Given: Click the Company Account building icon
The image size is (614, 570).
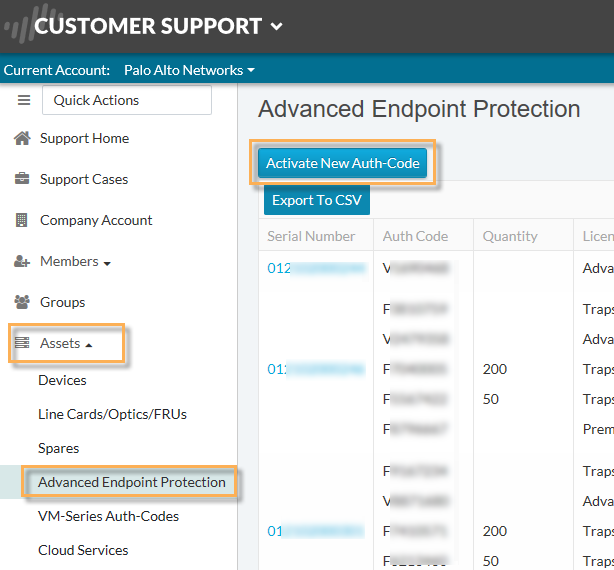Looking at the screenshot, I should (x=22, y=221).
